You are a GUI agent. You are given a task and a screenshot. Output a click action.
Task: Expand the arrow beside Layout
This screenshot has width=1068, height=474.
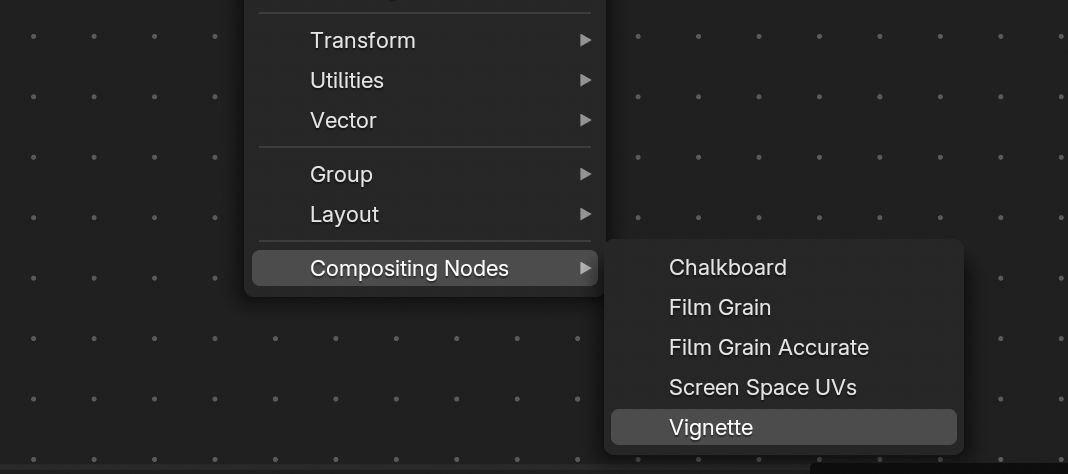585,215
